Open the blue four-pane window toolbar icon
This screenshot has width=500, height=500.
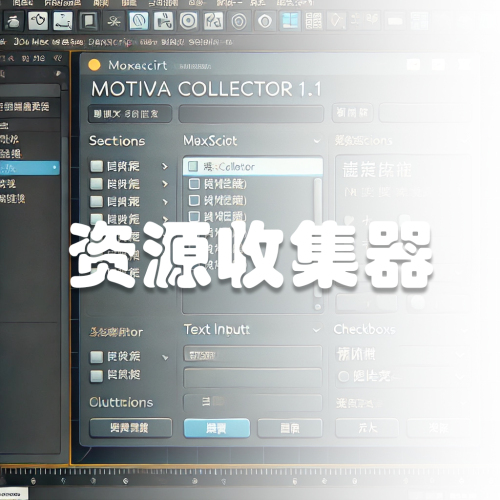(x=289, y=21)
